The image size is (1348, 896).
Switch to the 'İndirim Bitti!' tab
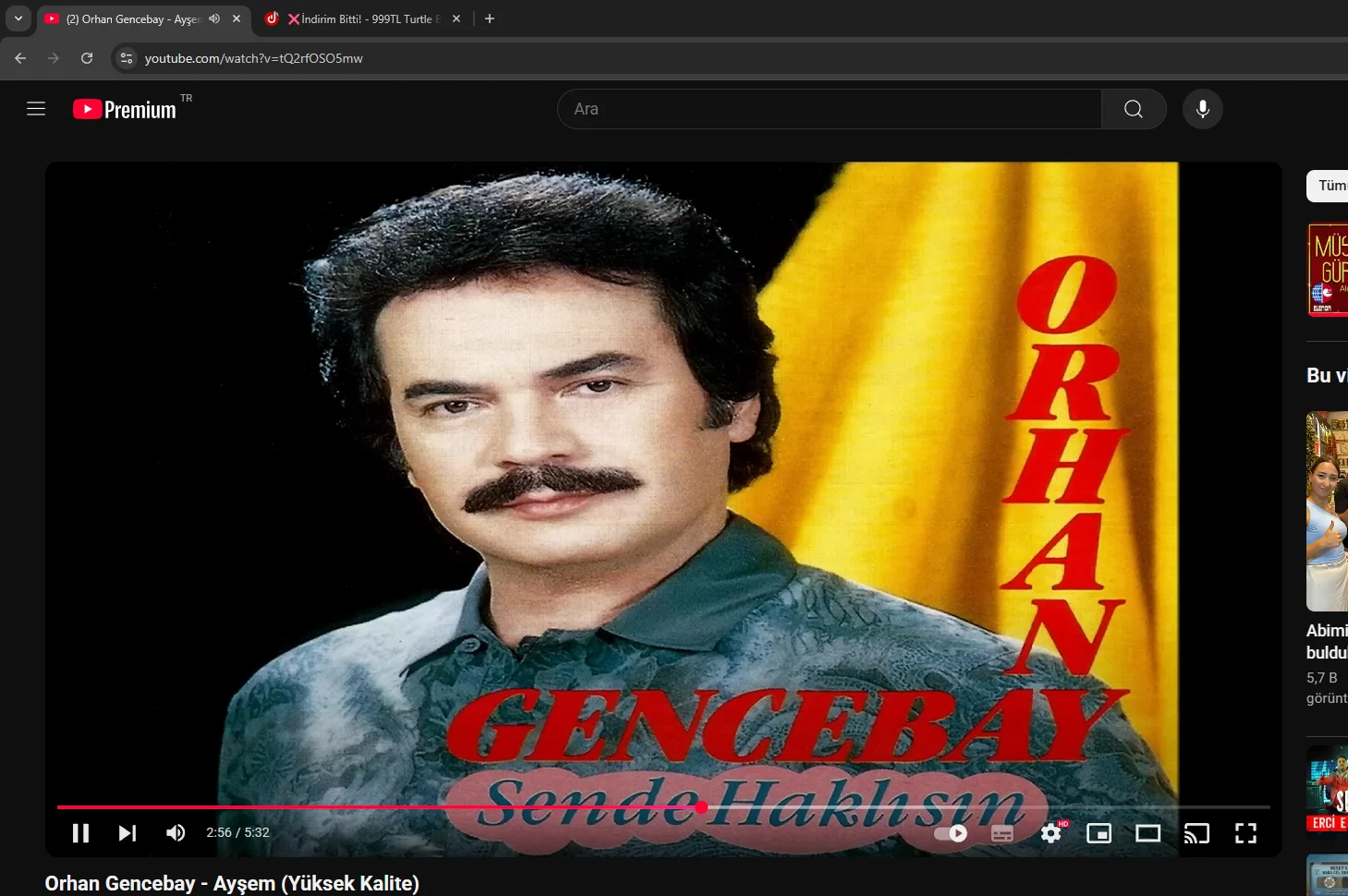click(362, 18)
